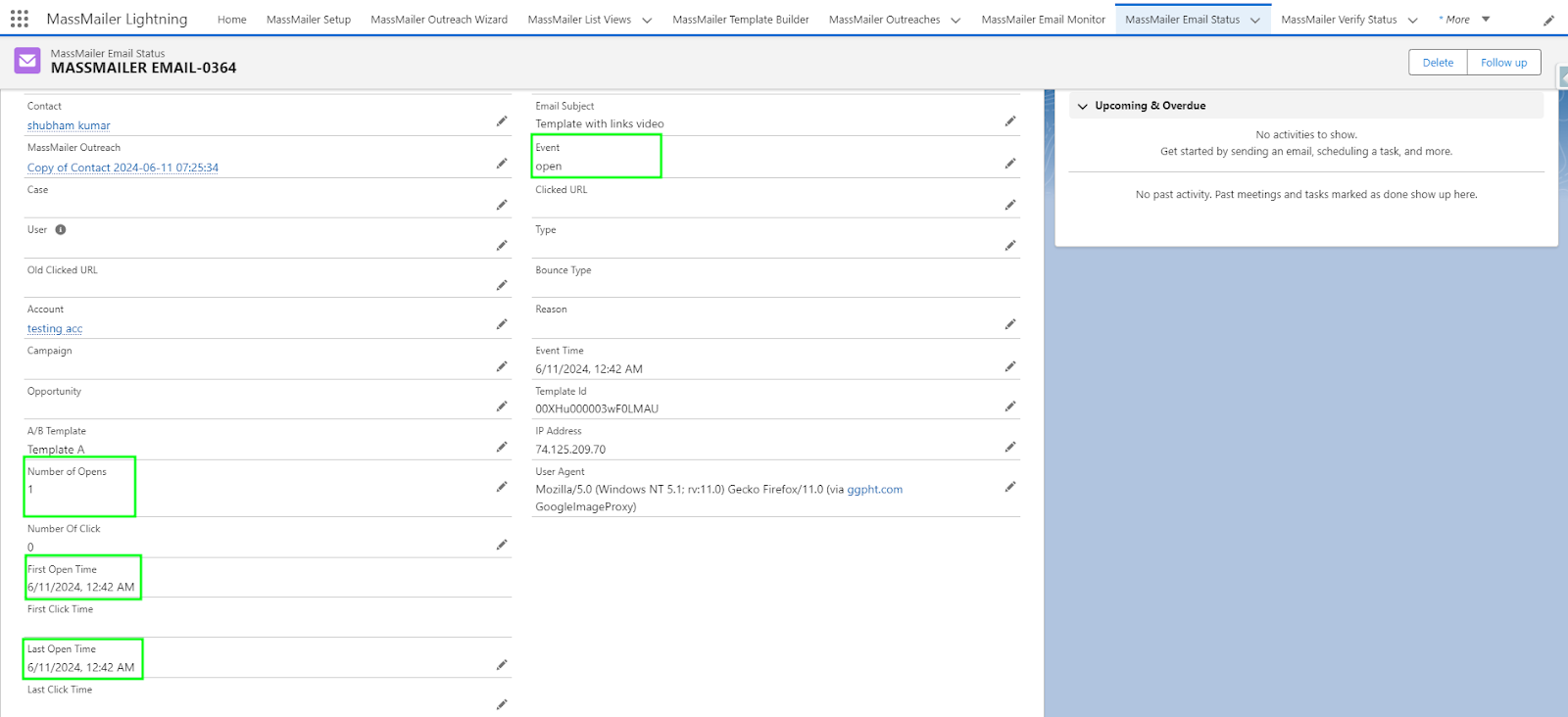The image size is (1568, 717).
Task: Edit the Account field pencil icon
Action: click(502, 324)
